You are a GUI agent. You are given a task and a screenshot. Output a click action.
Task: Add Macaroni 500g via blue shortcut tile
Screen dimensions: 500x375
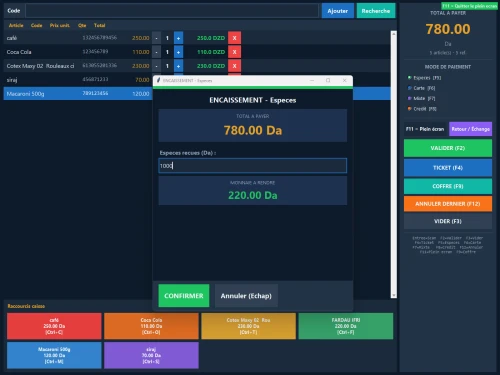point(54,355)
